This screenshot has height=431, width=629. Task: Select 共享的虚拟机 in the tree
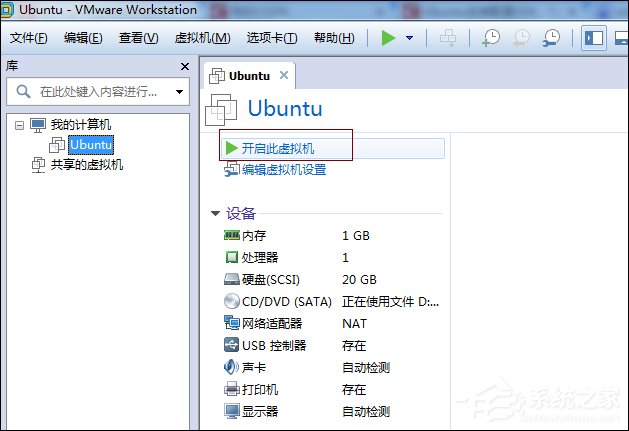tap(87, 165)
